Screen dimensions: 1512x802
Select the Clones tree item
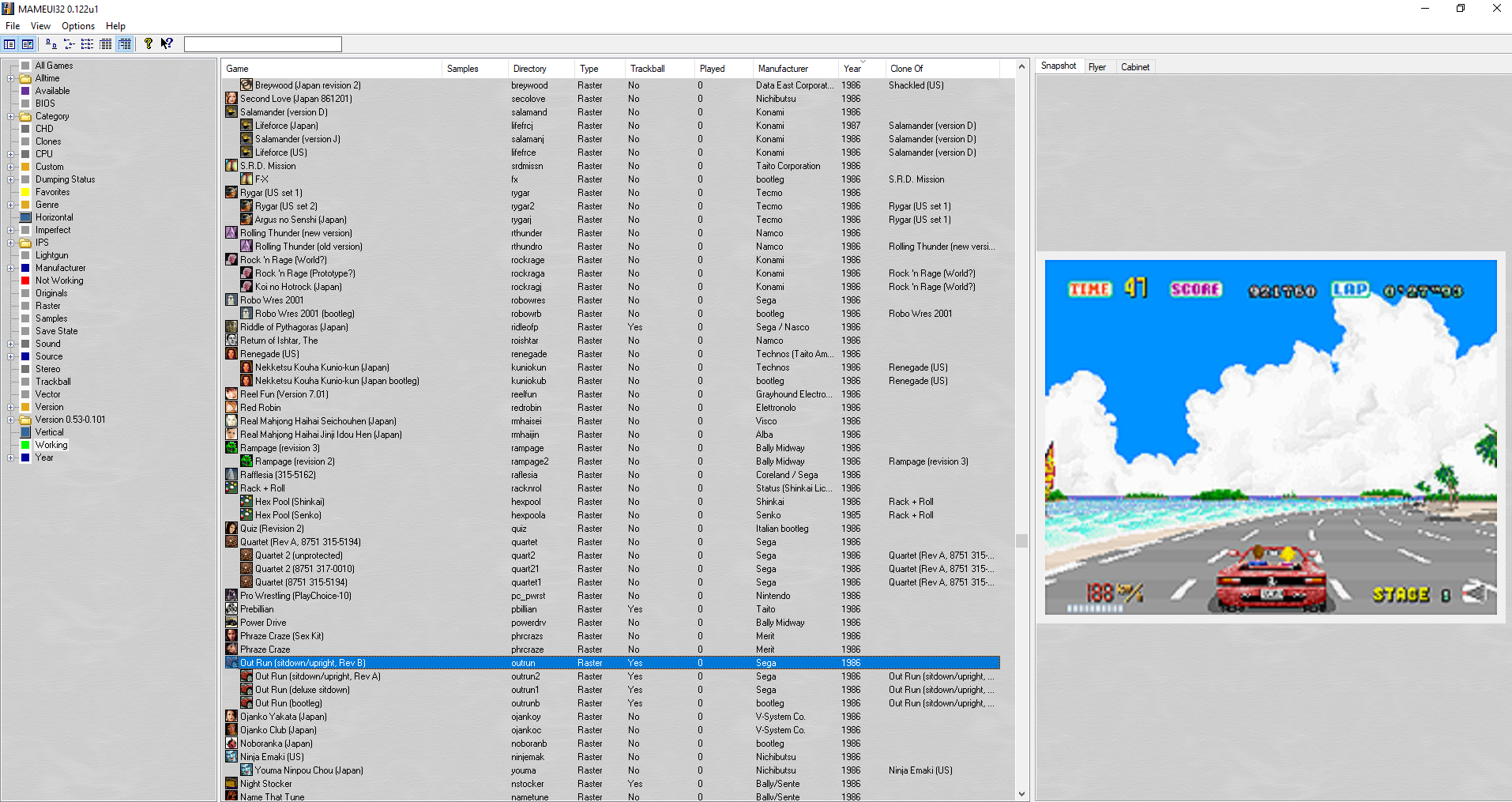[48, 141]
